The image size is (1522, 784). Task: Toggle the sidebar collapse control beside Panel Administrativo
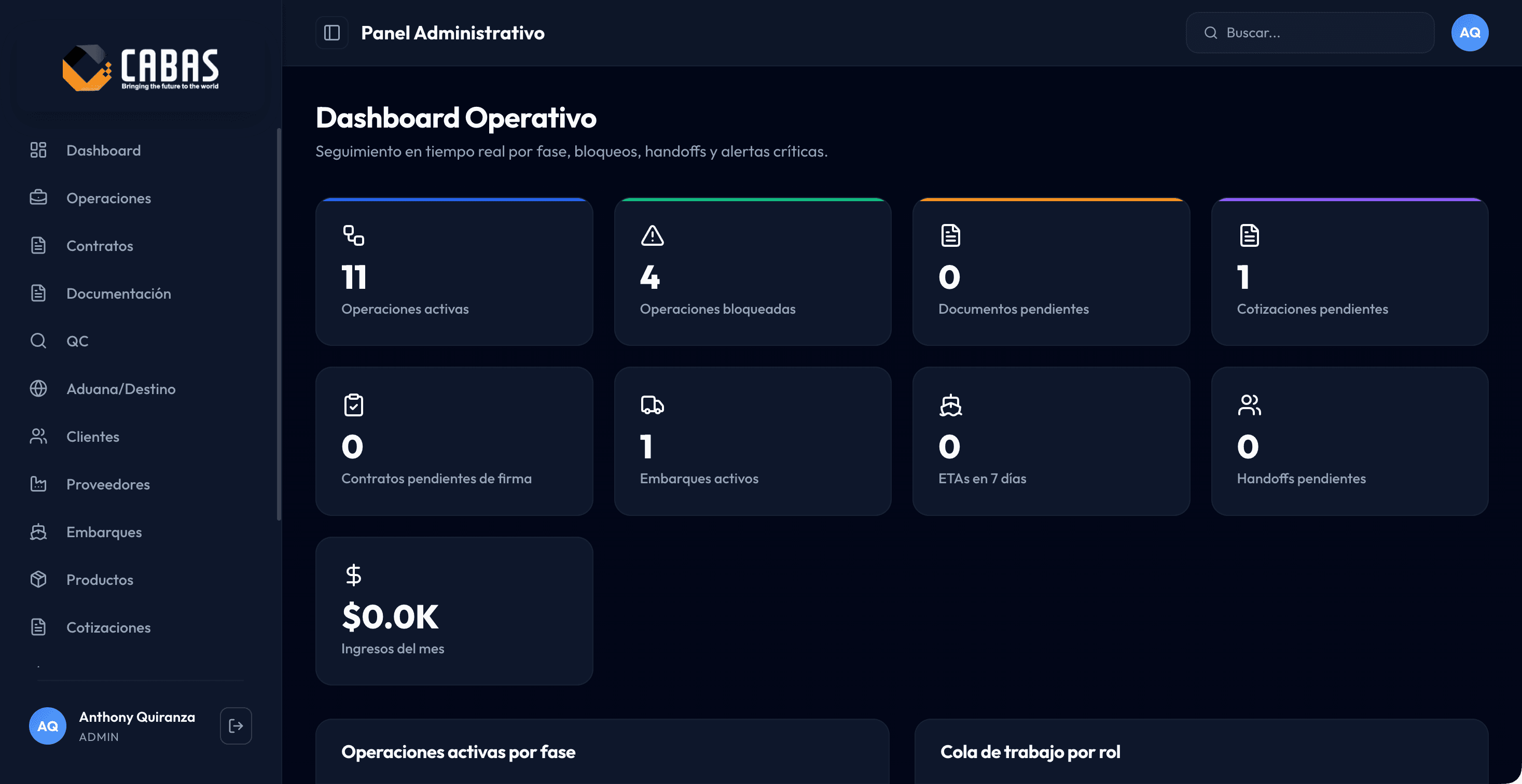[x=331, y=33]
